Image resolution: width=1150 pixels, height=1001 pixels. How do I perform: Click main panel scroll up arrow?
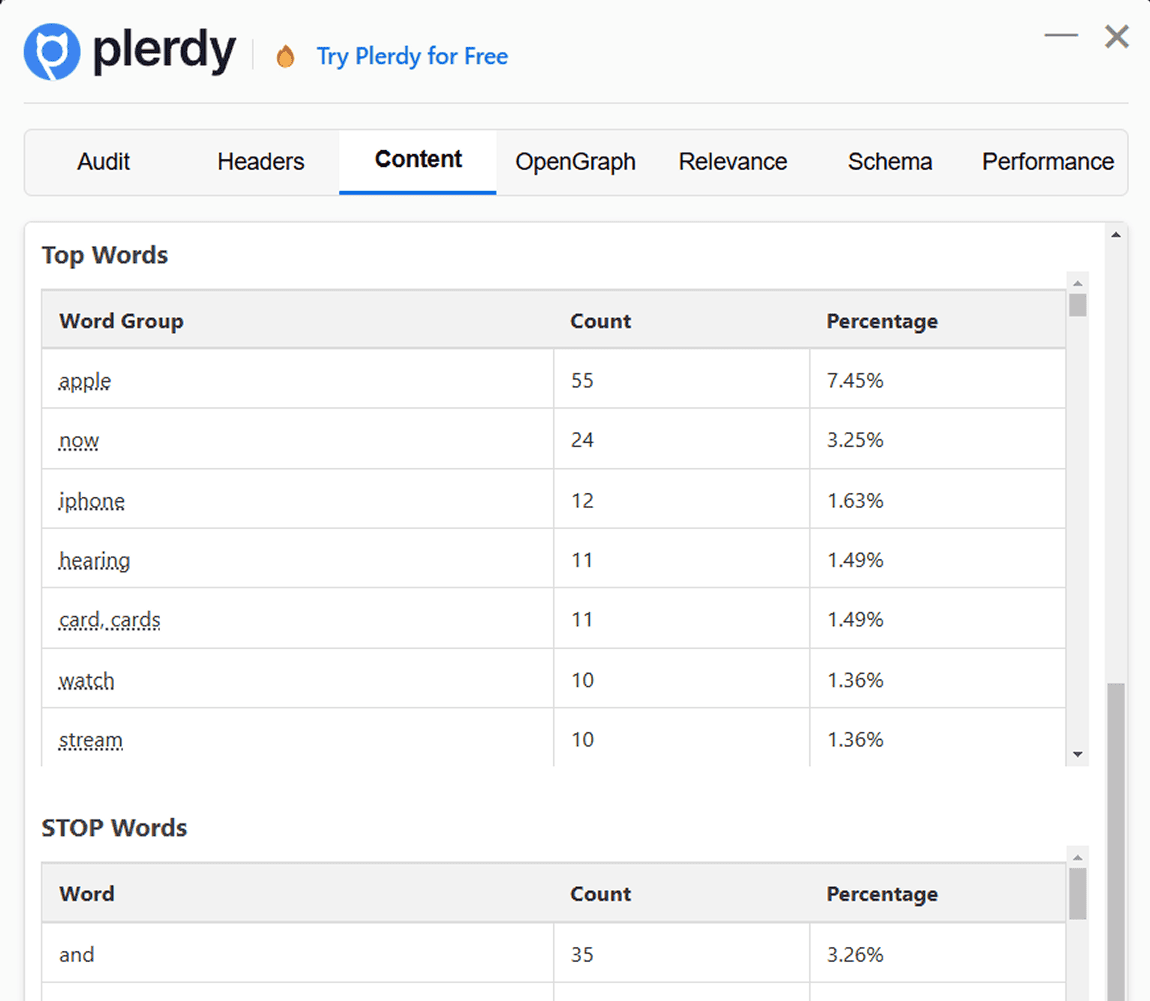click(x=1116, y=235)
